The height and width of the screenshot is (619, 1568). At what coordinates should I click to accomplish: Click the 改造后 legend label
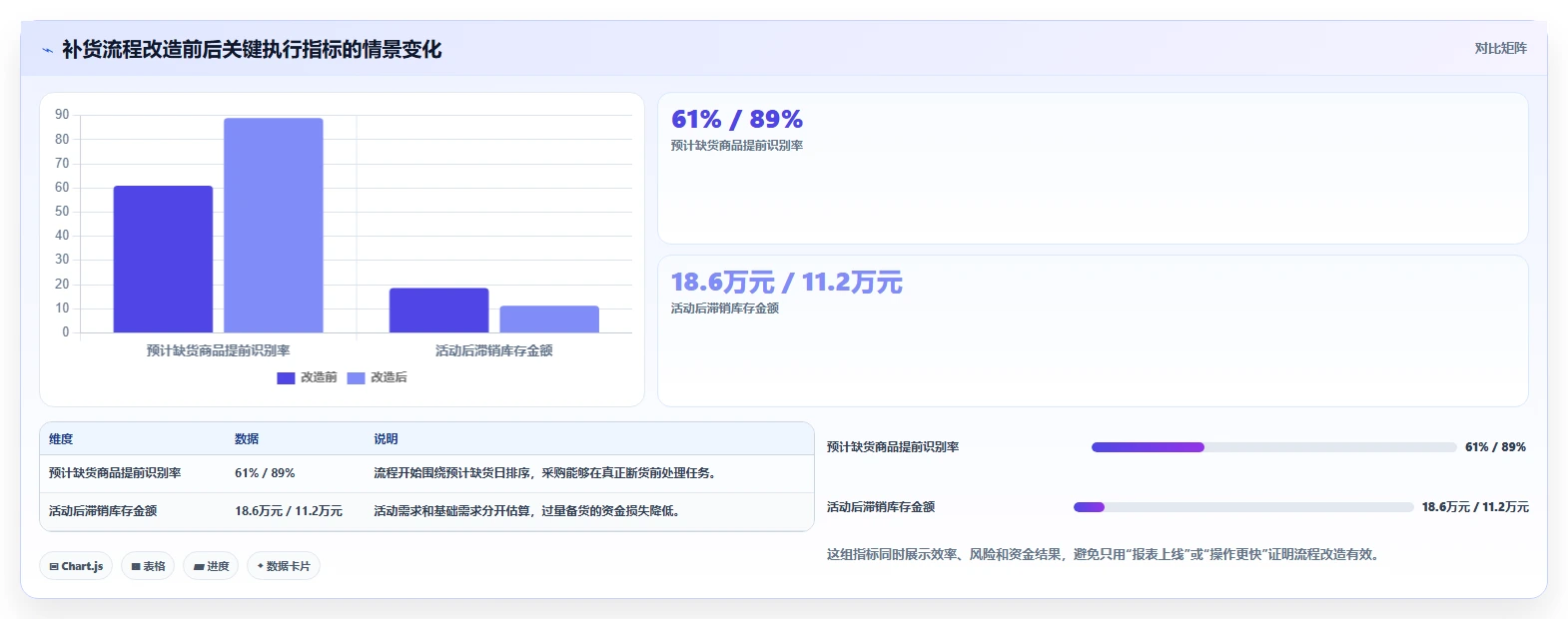pyautogui.click(x=389, y=377)
